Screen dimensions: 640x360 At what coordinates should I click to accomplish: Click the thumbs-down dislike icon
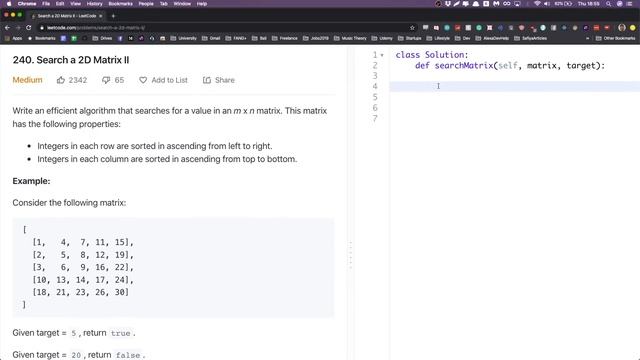106,80
